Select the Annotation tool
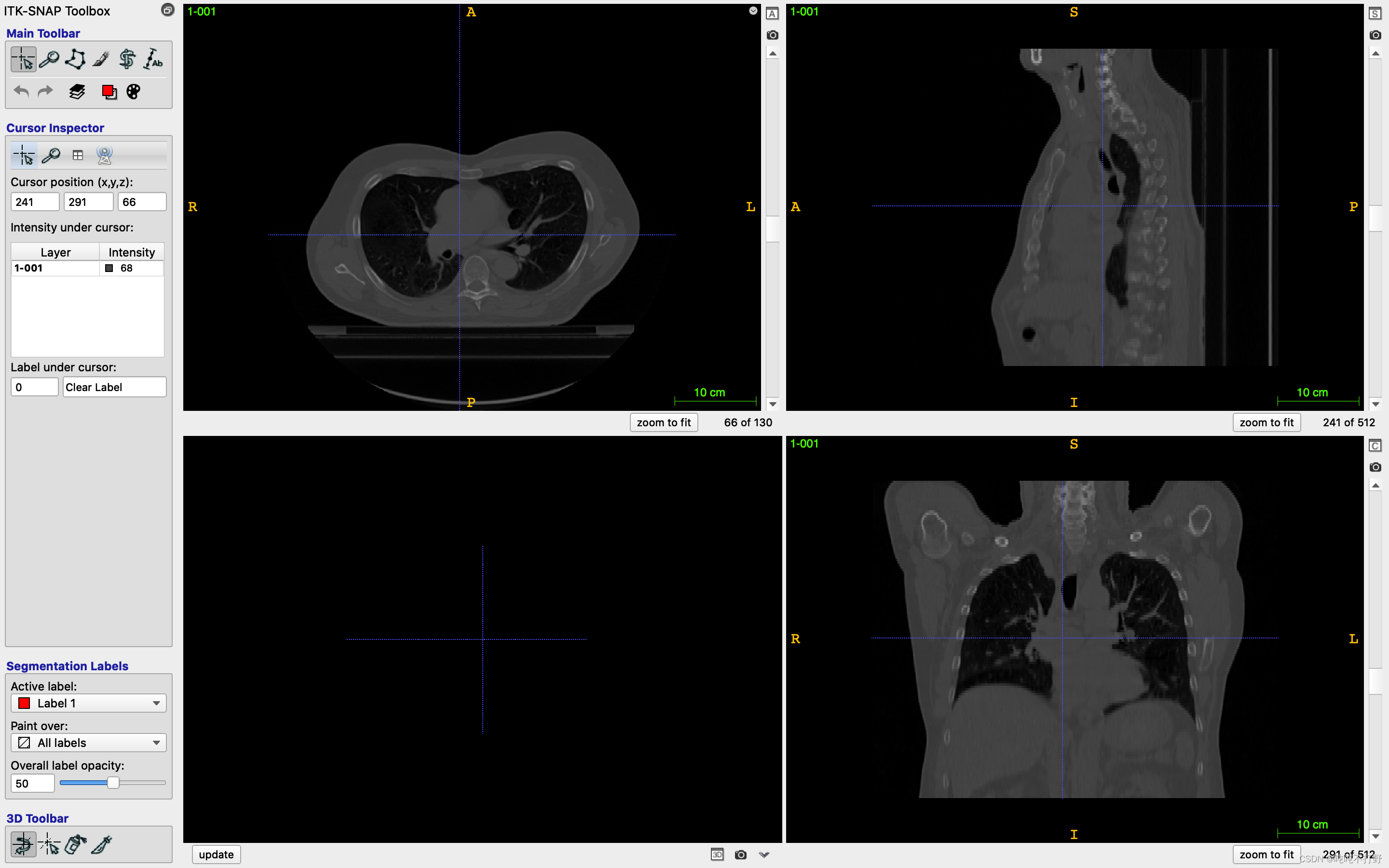The height and width of the screenshot is (868, 1389). coord(153,59)
